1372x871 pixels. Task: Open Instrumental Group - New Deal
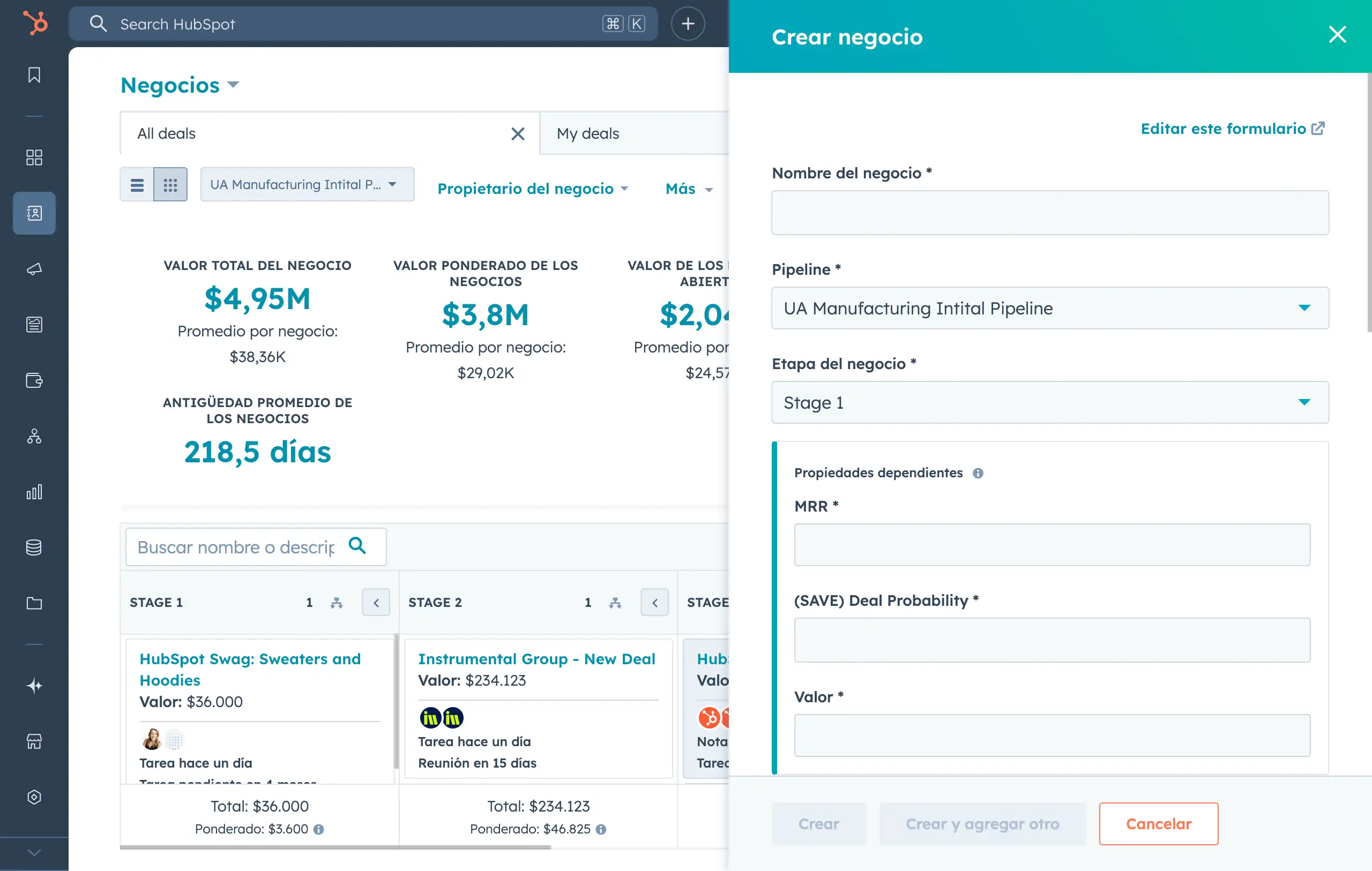(536, 659)
